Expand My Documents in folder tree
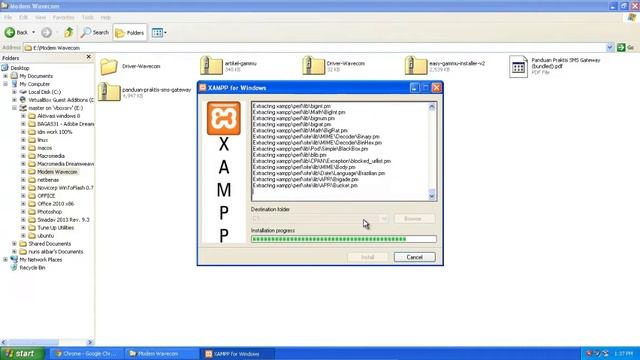This screenshot has width=640, height=360. pyautogui.click(x=5, y=76)
